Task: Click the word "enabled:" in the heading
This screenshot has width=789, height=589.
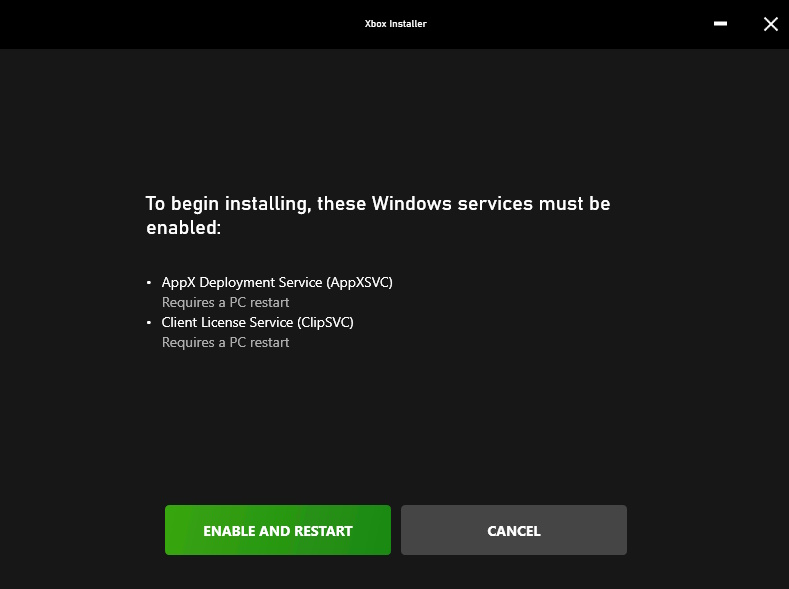Action: tap(183, 228)
